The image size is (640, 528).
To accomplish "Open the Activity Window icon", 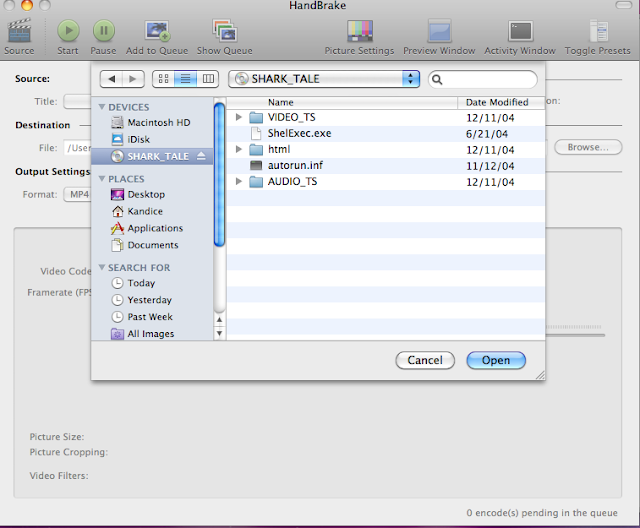I will coord(520,31).
